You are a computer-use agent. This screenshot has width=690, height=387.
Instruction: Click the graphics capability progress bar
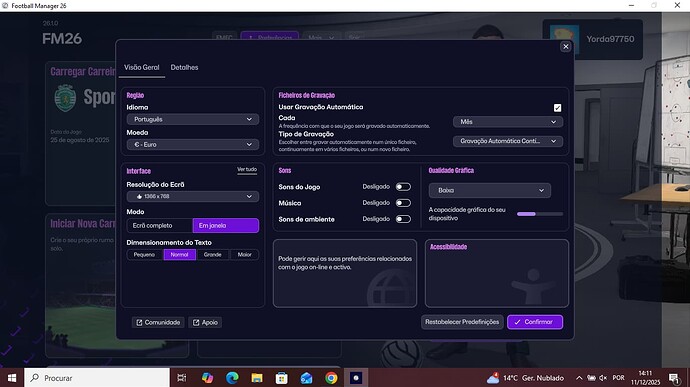(540, 214)
